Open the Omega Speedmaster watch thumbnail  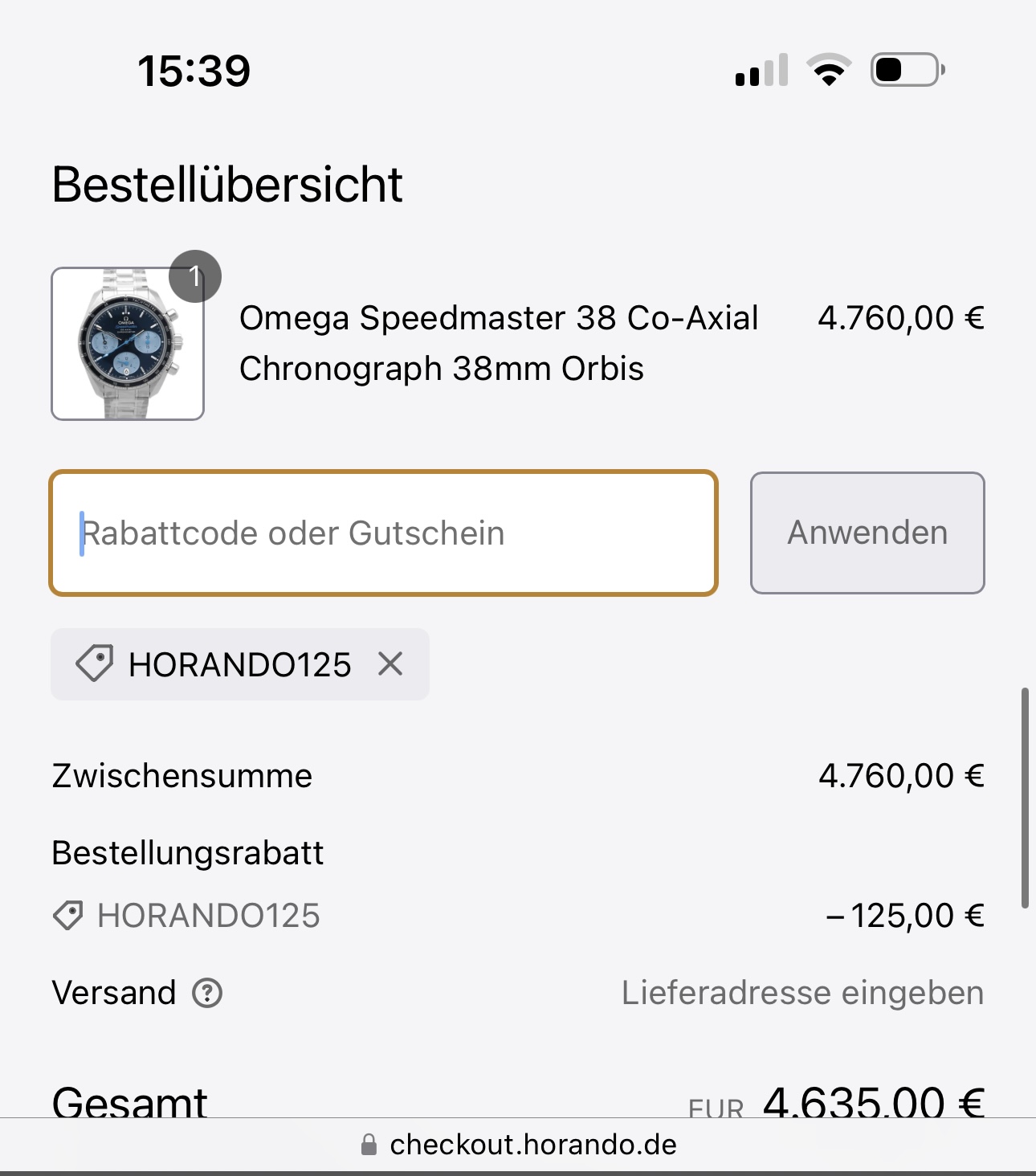128,344
